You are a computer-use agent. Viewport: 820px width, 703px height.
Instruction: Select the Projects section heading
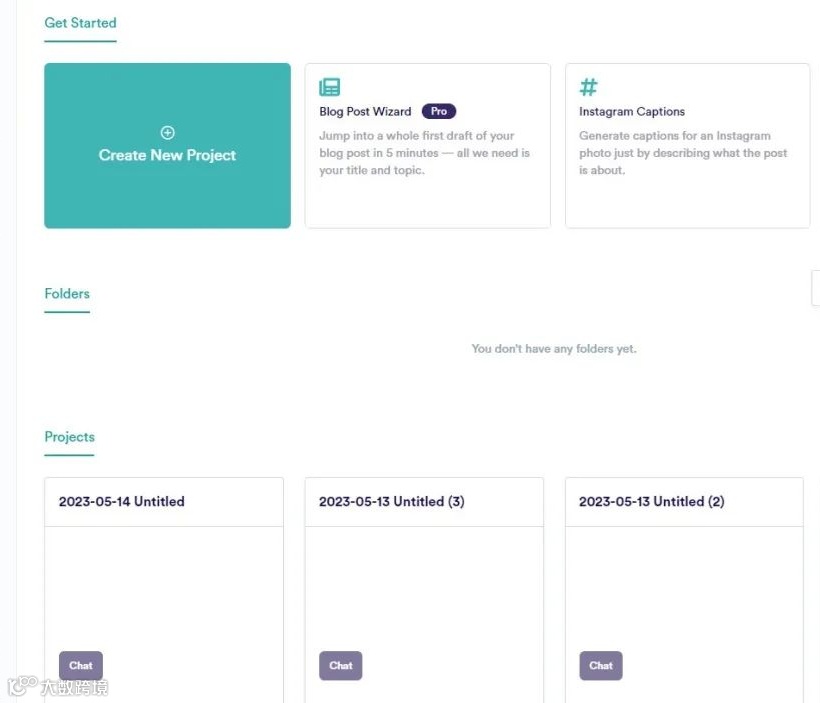tap(70, 437)
